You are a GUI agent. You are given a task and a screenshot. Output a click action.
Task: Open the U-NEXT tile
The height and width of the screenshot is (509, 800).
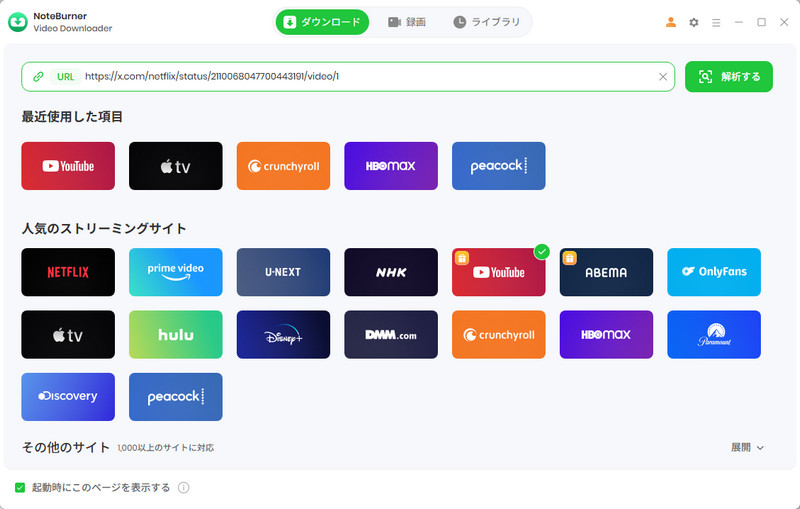click(283, 272)
